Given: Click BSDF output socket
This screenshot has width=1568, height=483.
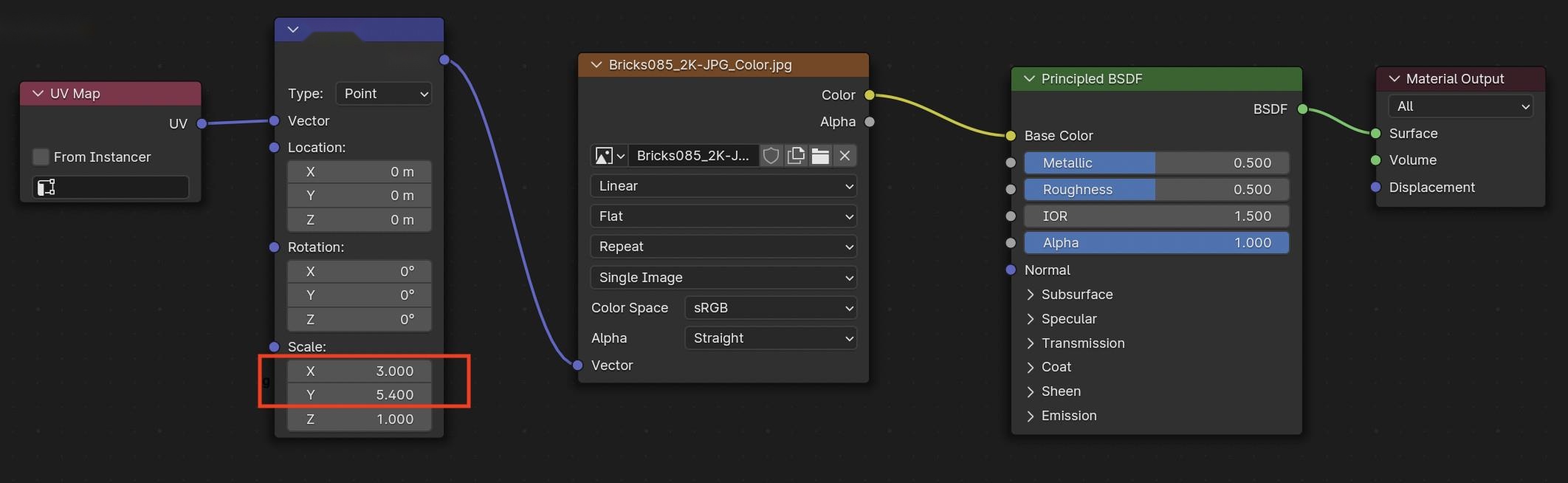Looking at the screenshot, I should pyautogui.click(x=1302, y=109).
